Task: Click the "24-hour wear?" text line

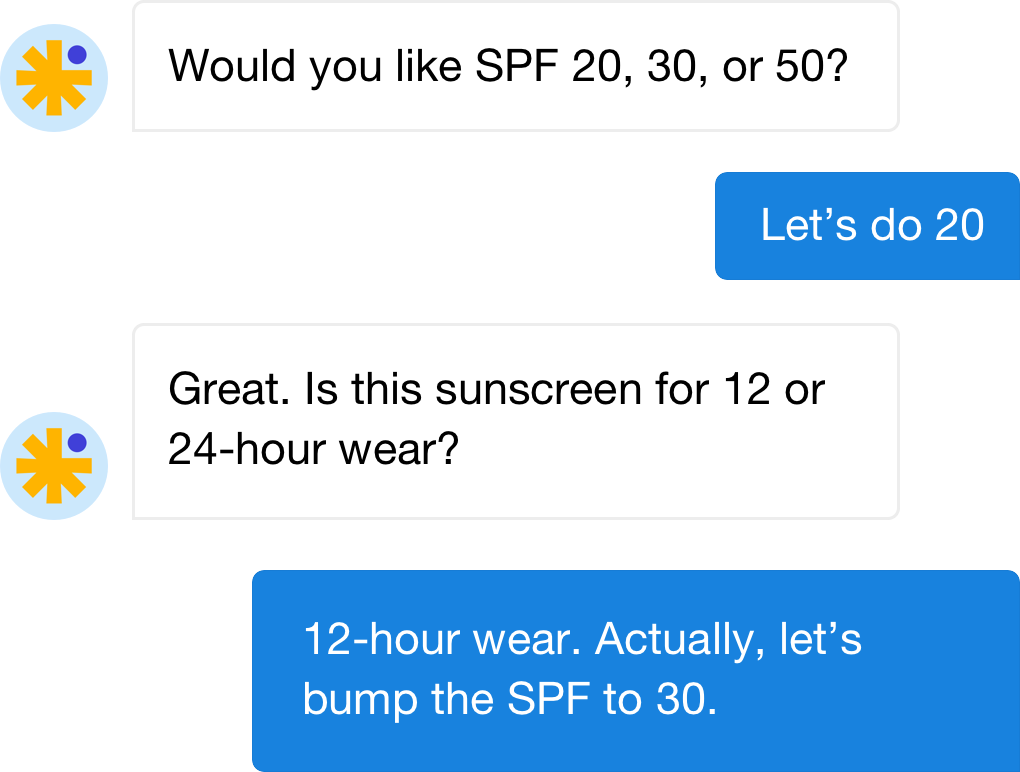Action: [x=314, y=449]
